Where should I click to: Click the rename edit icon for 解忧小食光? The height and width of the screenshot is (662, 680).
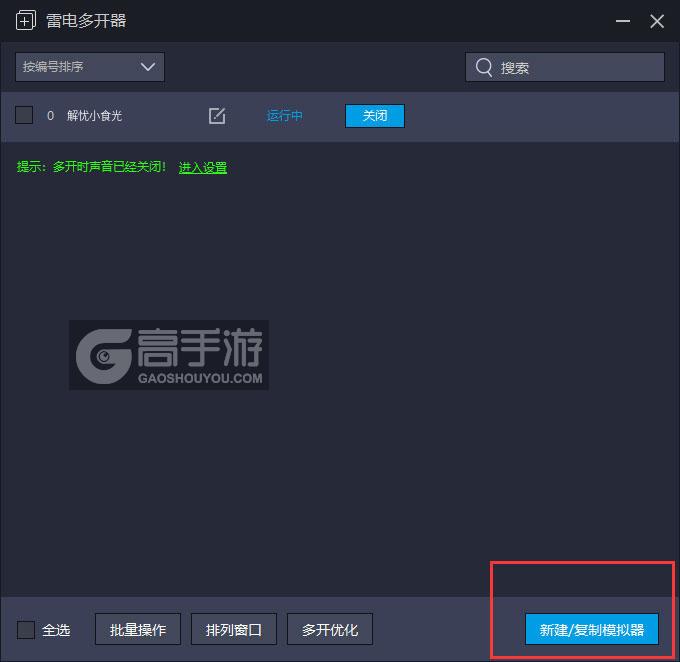217,116
